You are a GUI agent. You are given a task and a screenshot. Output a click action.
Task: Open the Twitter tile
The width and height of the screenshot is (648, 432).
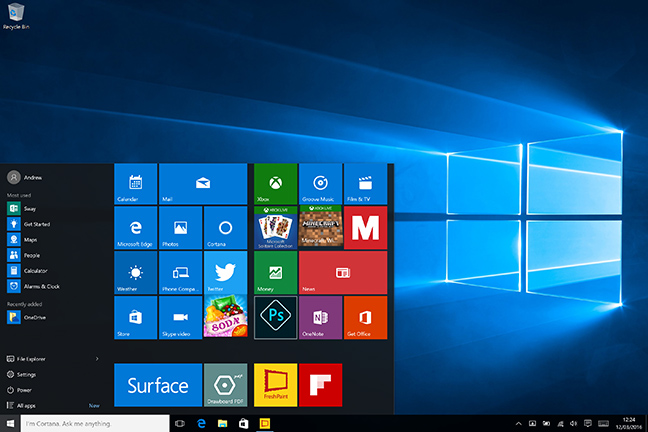point(226,272)
